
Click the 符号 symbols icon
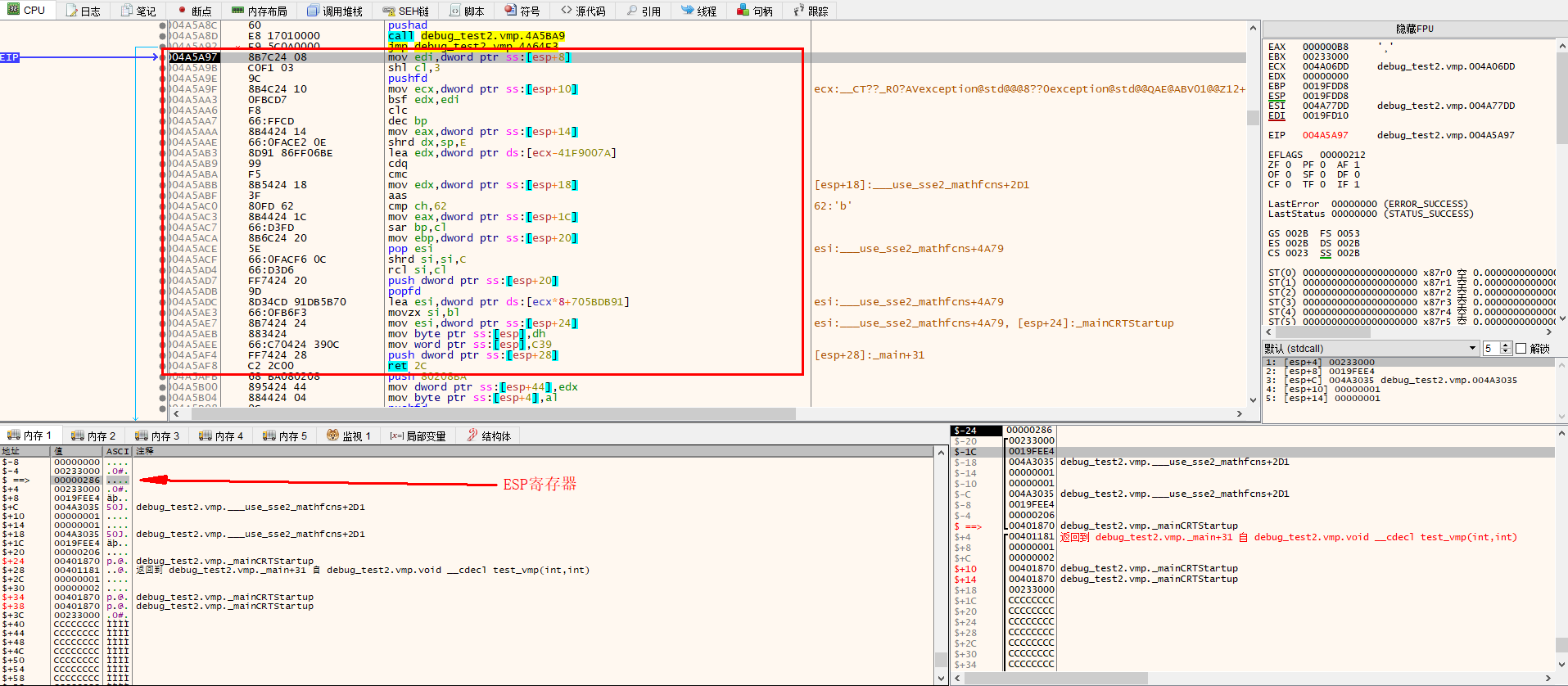click(511, 11)
